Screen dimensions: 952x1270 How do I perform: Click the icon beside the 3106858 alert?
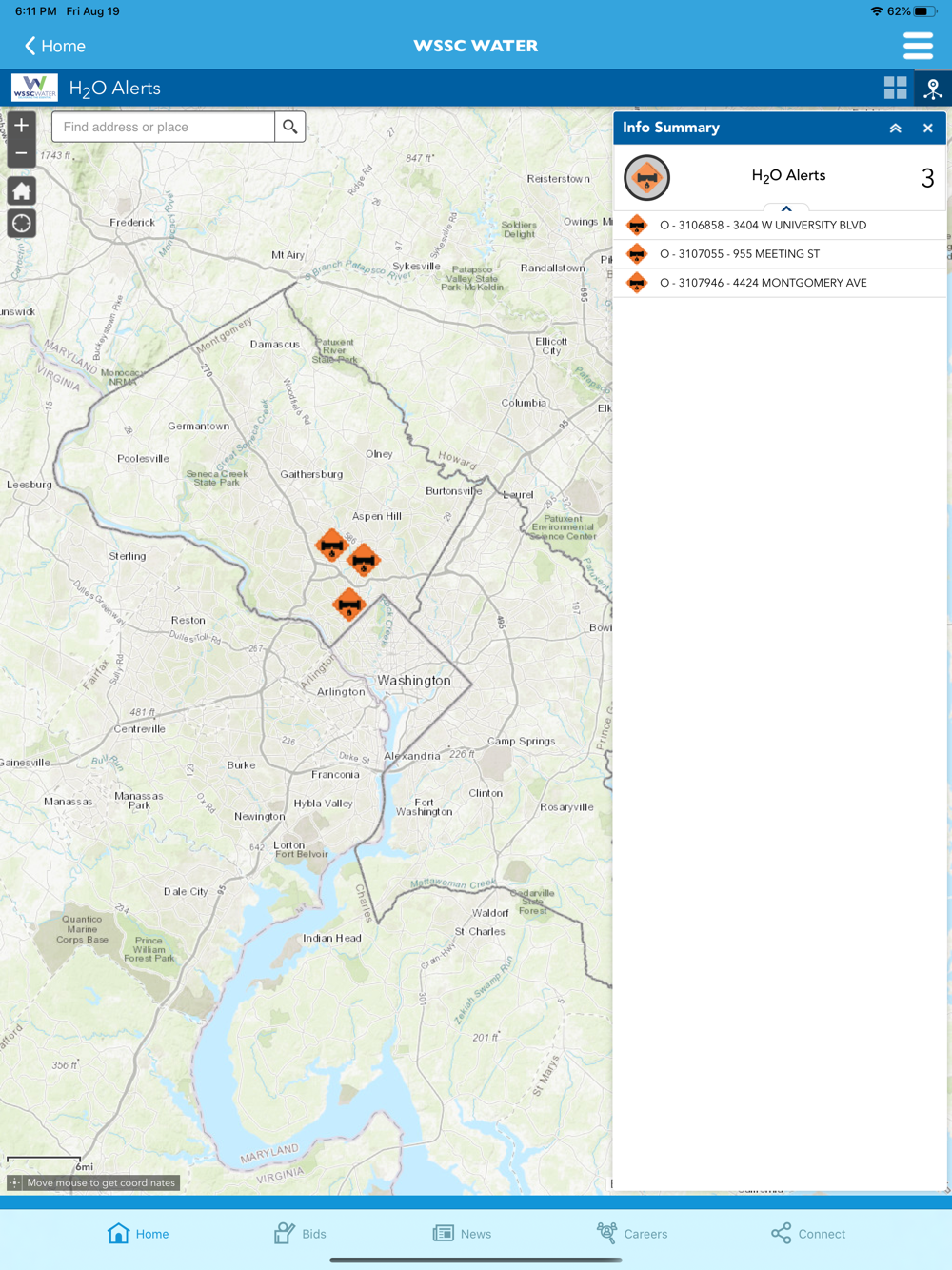tap(637, 226)
